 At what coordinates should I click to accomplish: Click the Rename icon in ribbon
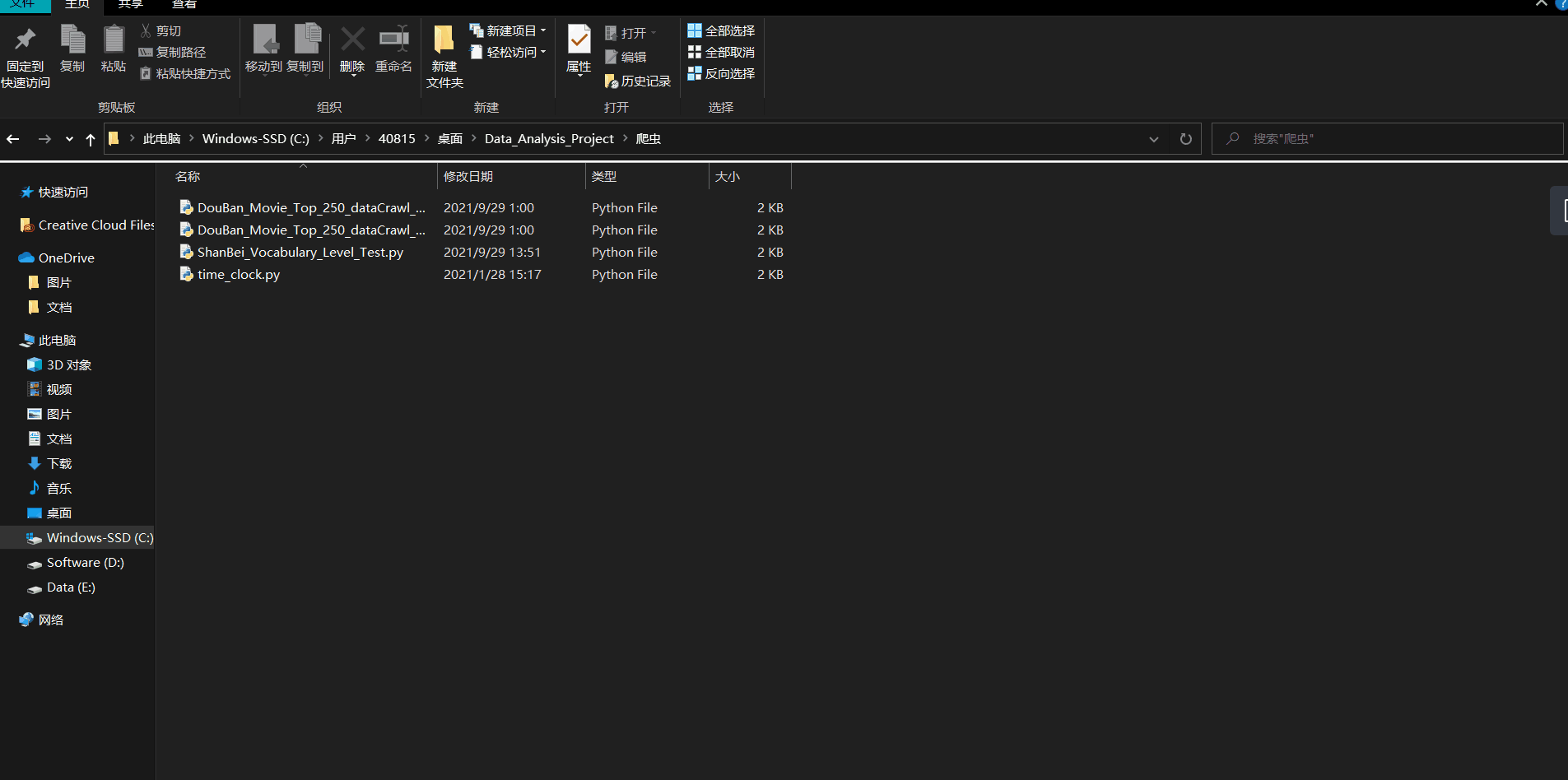[393, 41]
